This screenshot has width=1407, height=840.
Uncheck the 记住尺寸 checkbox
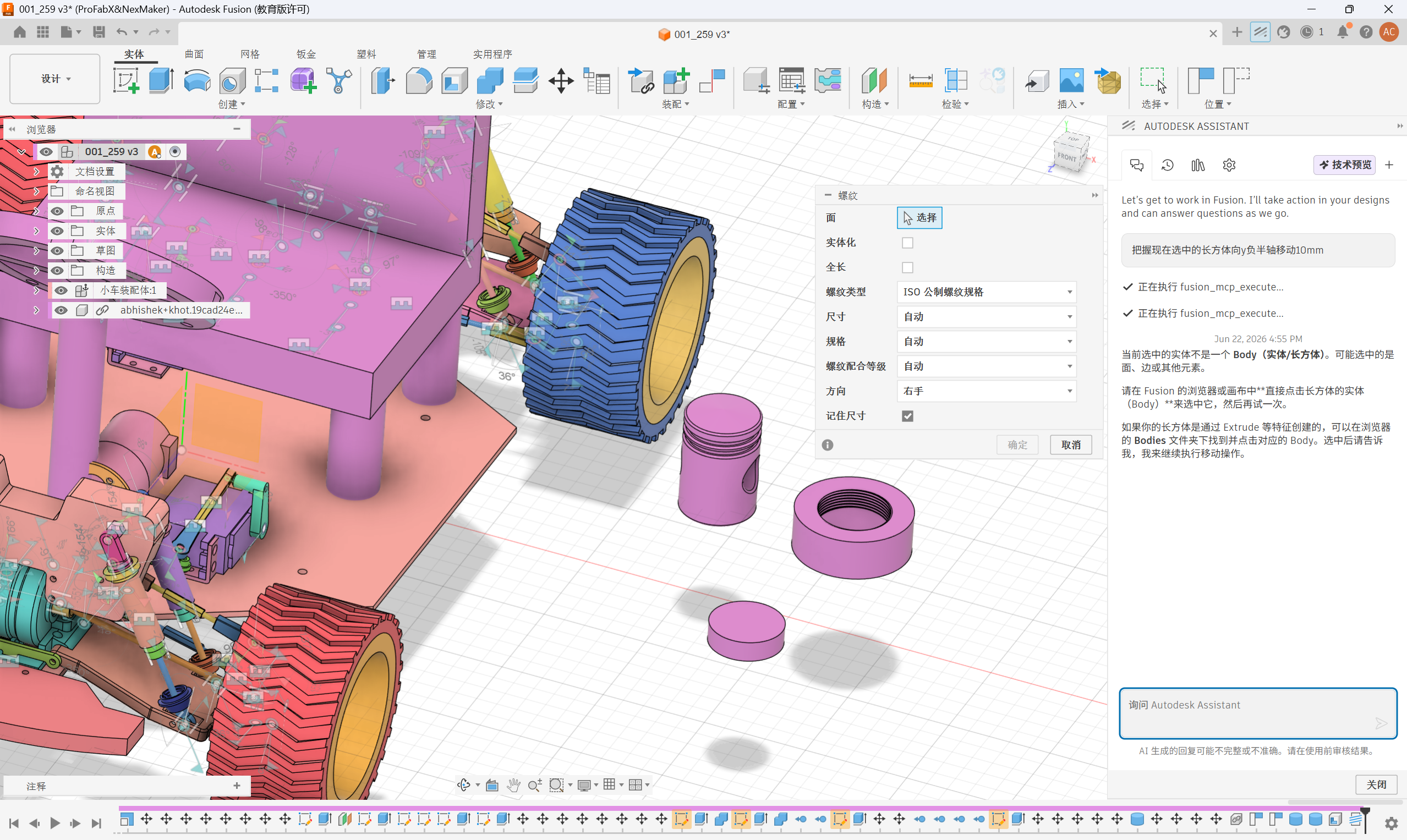click(x=907, y=416)
